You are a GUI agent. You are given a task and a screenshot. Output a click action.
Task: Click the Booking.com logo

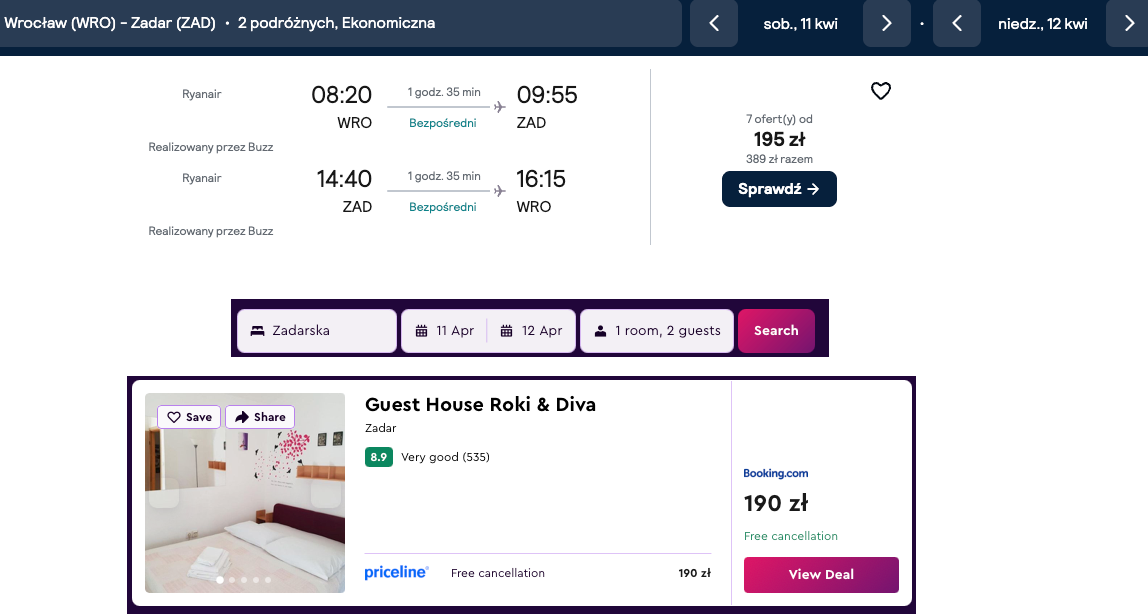(776, 473)
